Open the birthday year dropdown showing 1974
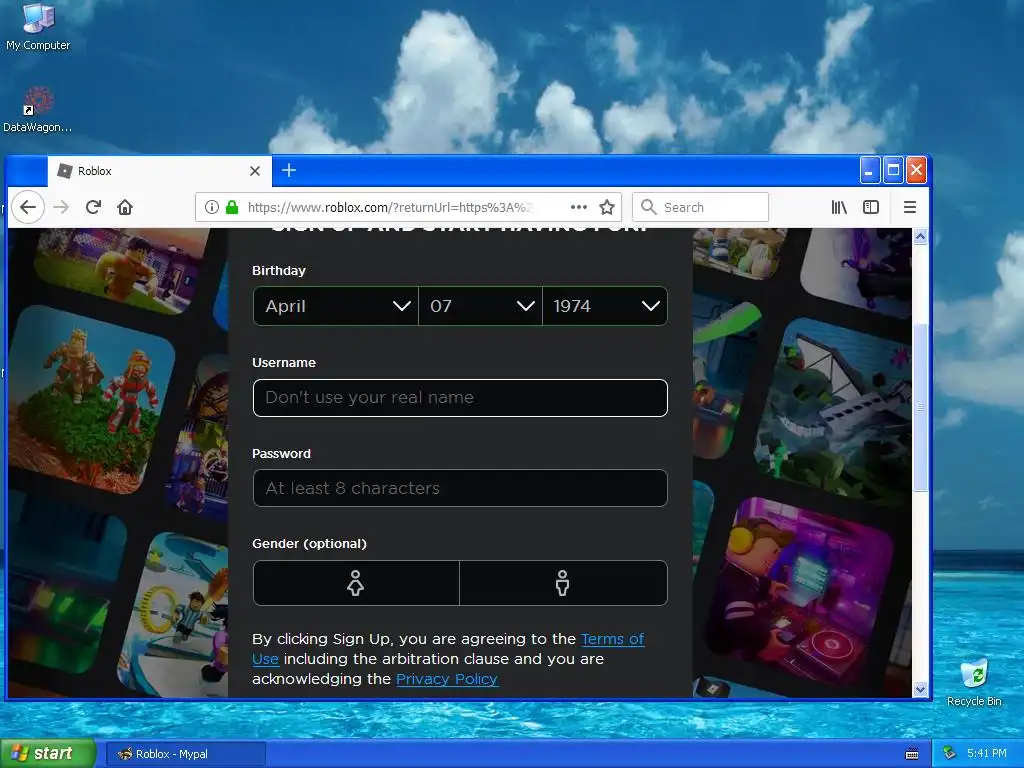 (605, 306)
